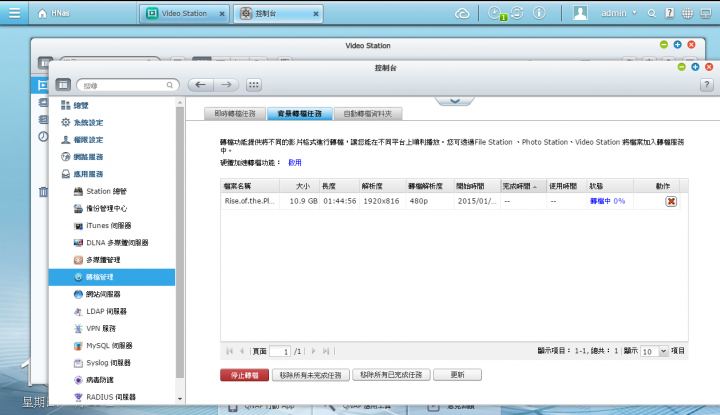Open the cloud service icon

462,13
